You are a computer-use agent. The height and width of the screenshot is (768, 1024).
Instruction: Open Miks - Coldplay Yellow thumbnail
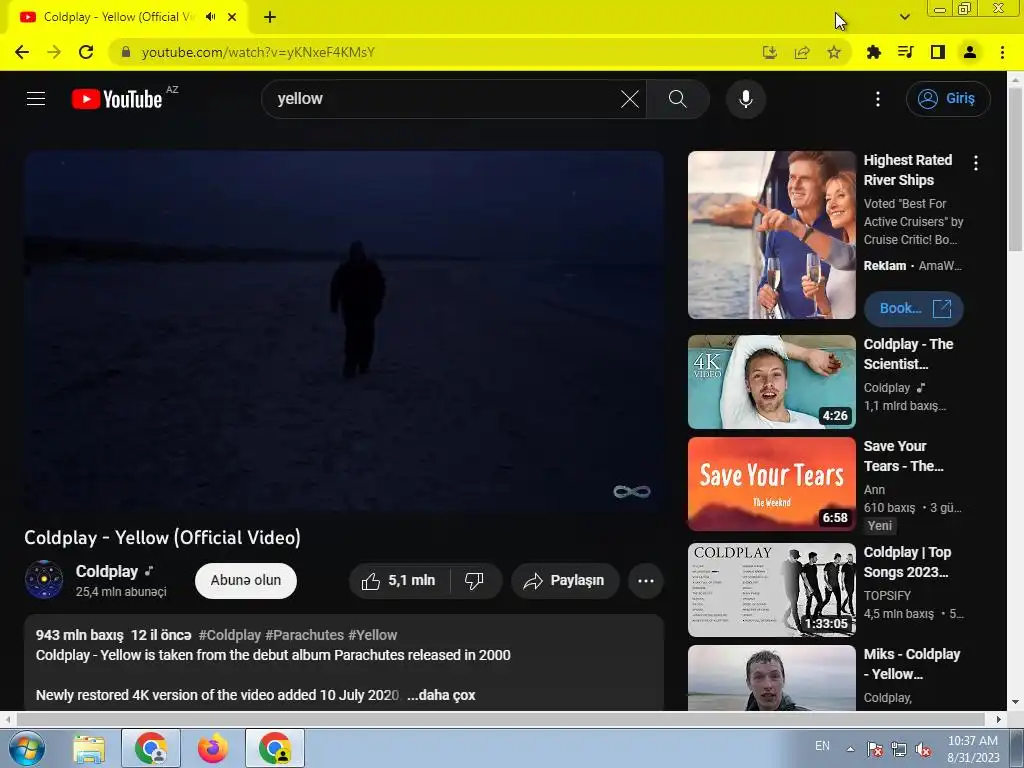coord(772,678)
